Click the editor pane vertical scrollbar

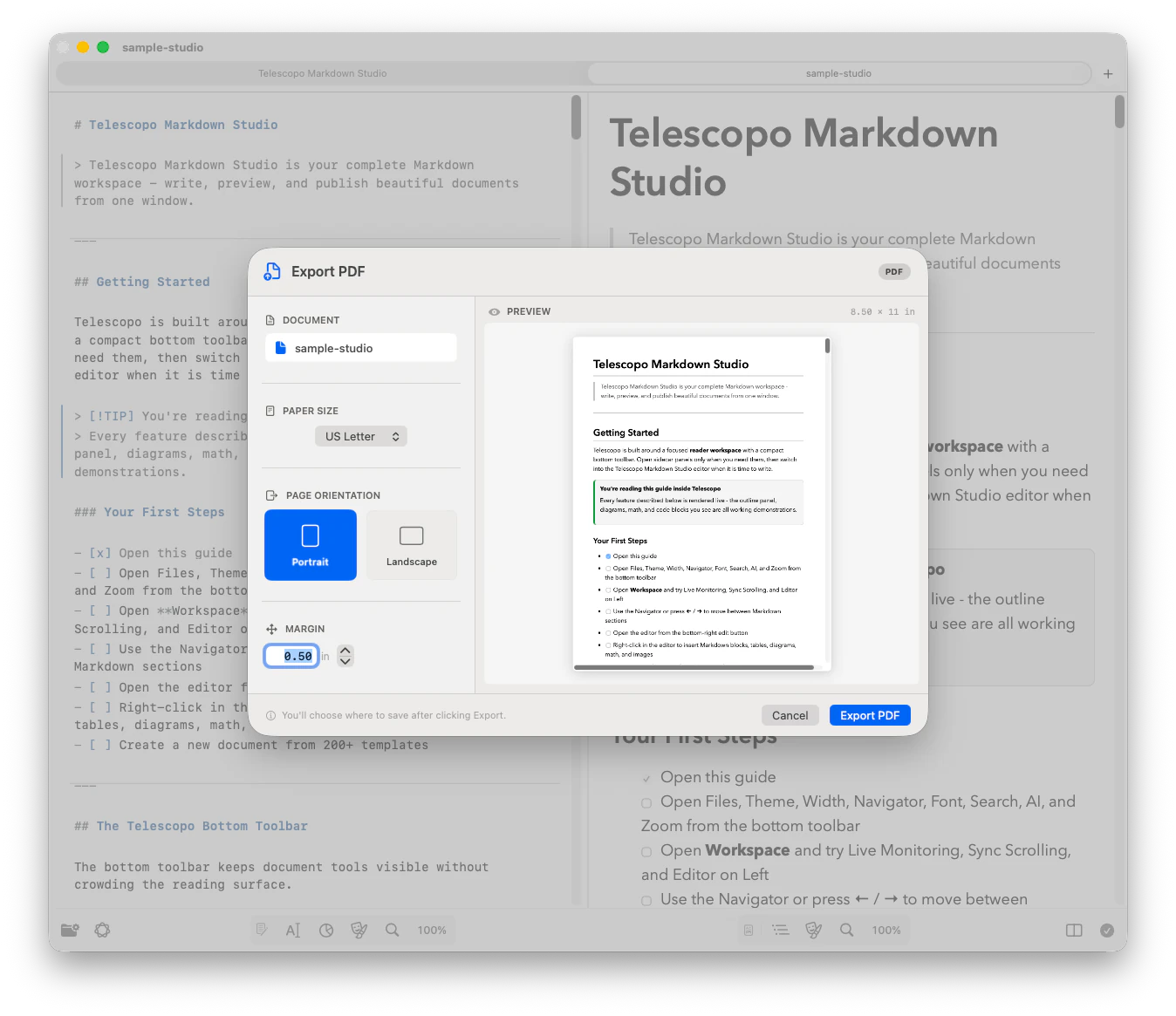576,117
